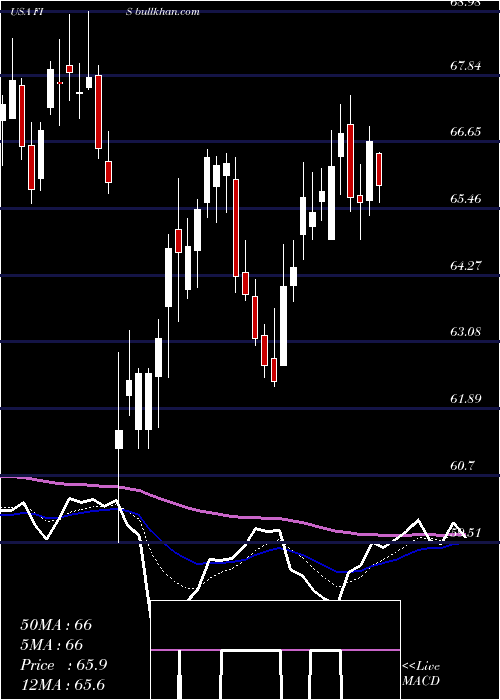This screenshot has width=500, height=700.
Task: Click the <<Live MACD label
Action: pos(421,674)
